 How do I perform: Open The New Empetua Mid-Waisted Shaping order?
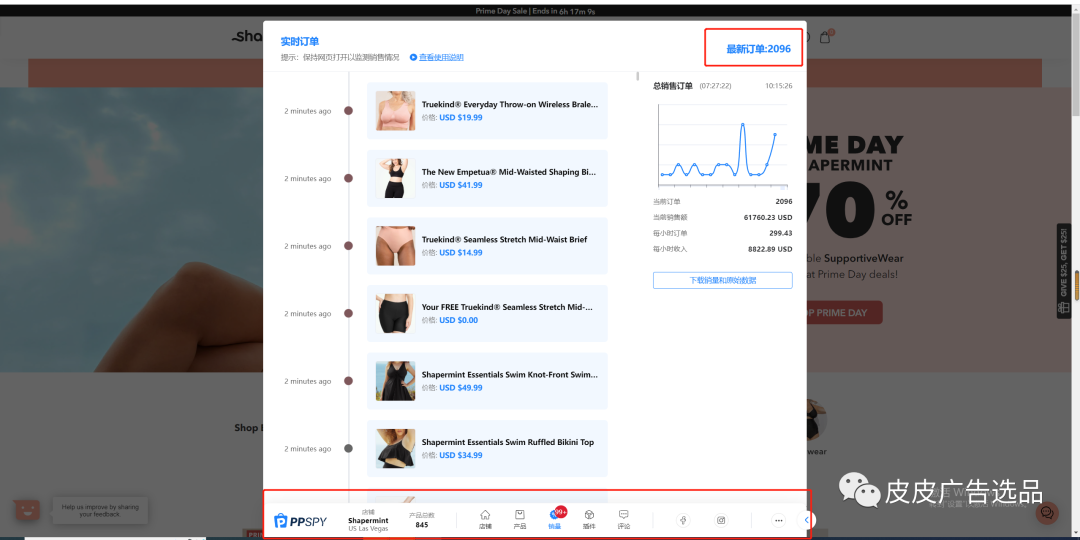click(487, 178)
